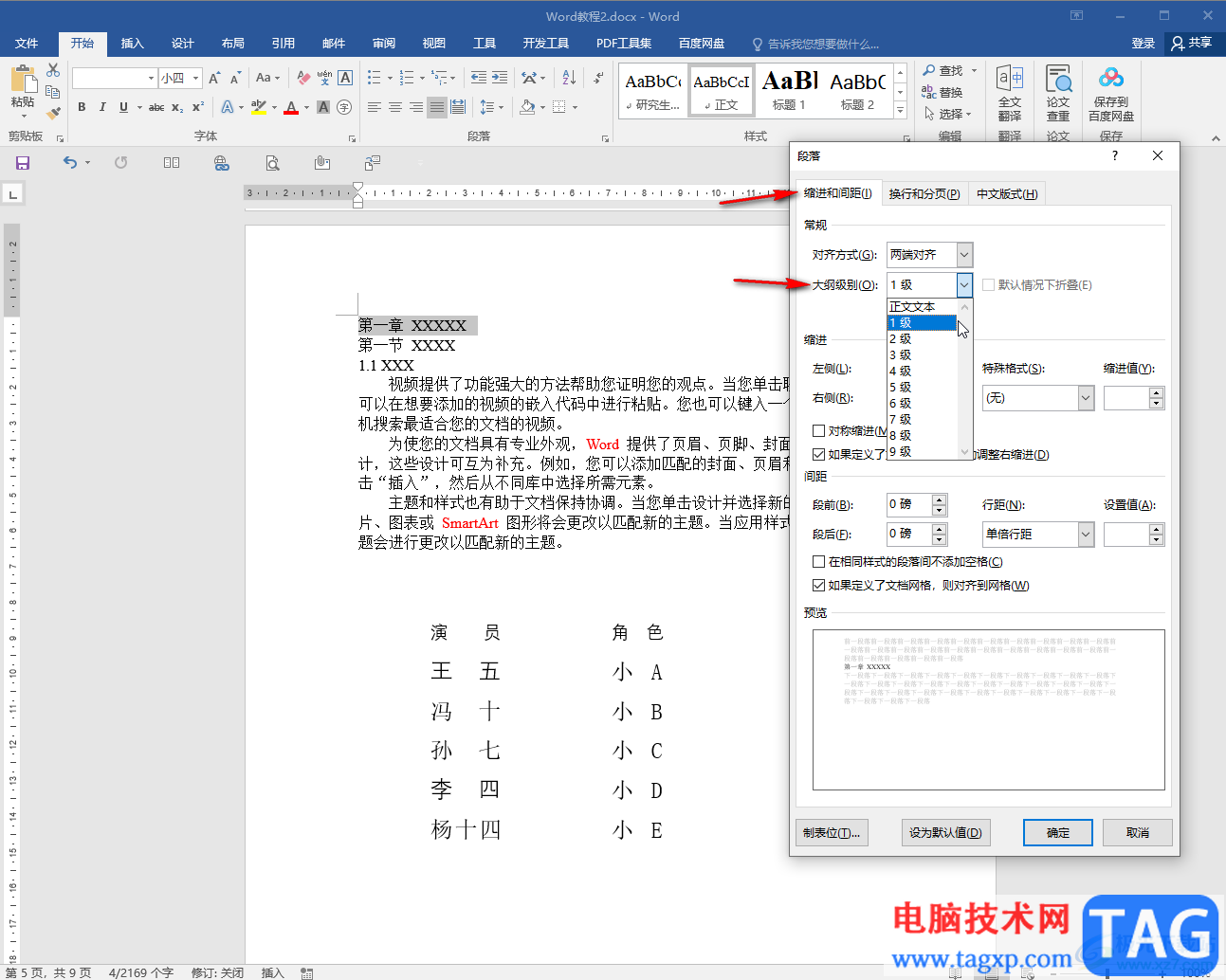The width and height of the screenshot is (1226, 980).
Task: Expand the styles gallery more arrow
Action: click(901, 110)
